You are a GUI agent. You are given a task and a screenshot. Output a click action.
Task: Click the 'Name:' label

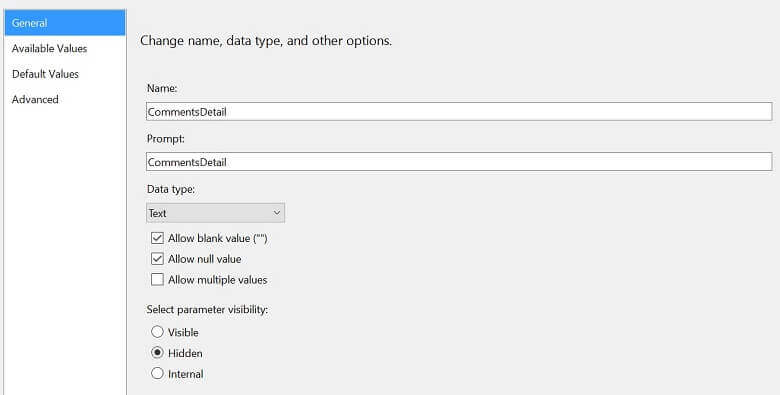[x=162, y=88]
